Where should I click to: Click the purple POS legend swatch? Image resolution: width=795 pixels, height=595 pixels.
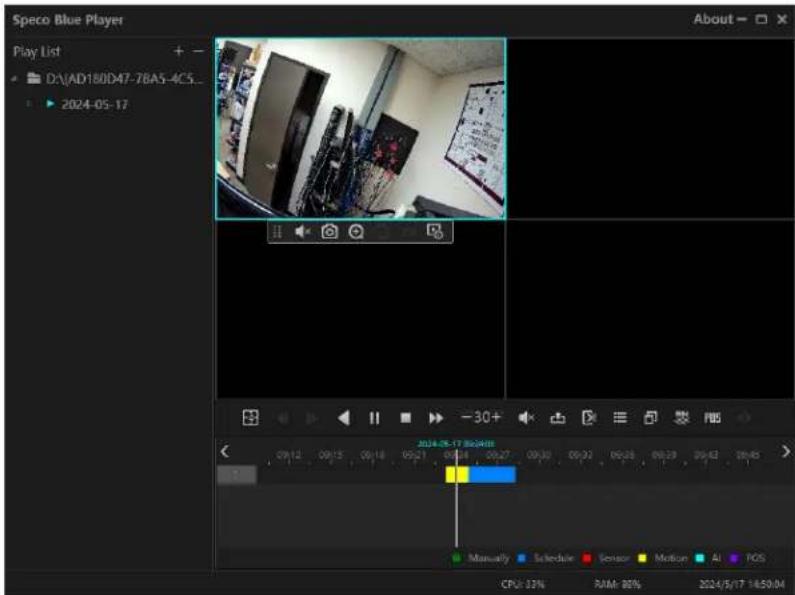click(733, 558)
